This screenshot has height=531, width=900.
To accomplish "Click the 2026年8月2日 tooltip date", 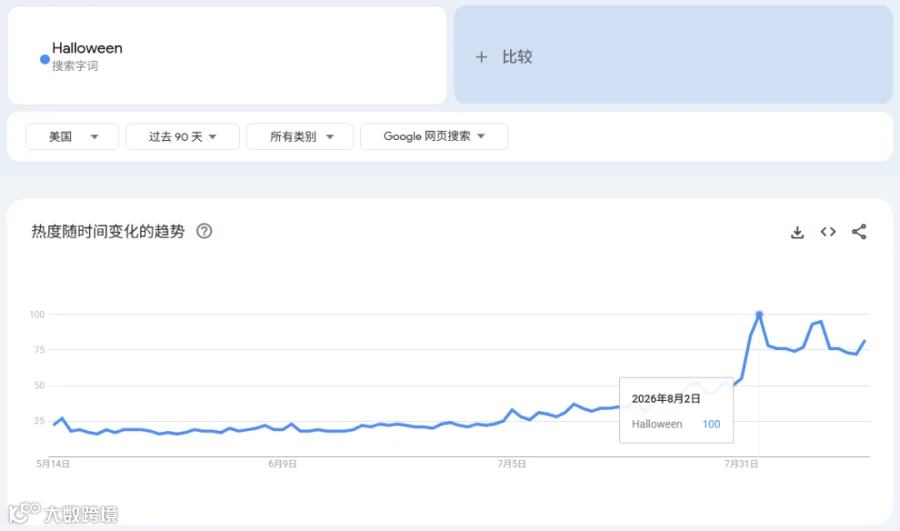I will coord(666,399).
